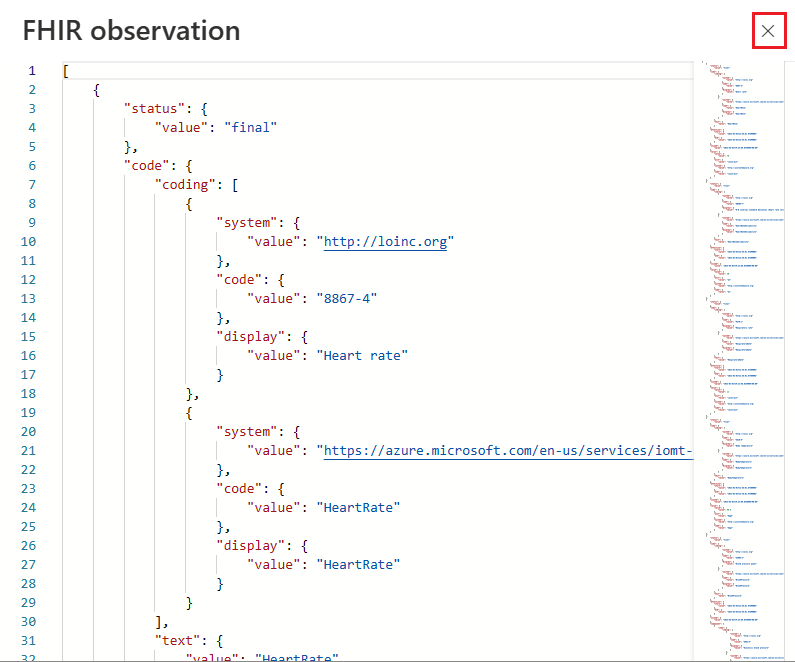Click the "text" key on line 31
The image size is (795, 662).
177,641
